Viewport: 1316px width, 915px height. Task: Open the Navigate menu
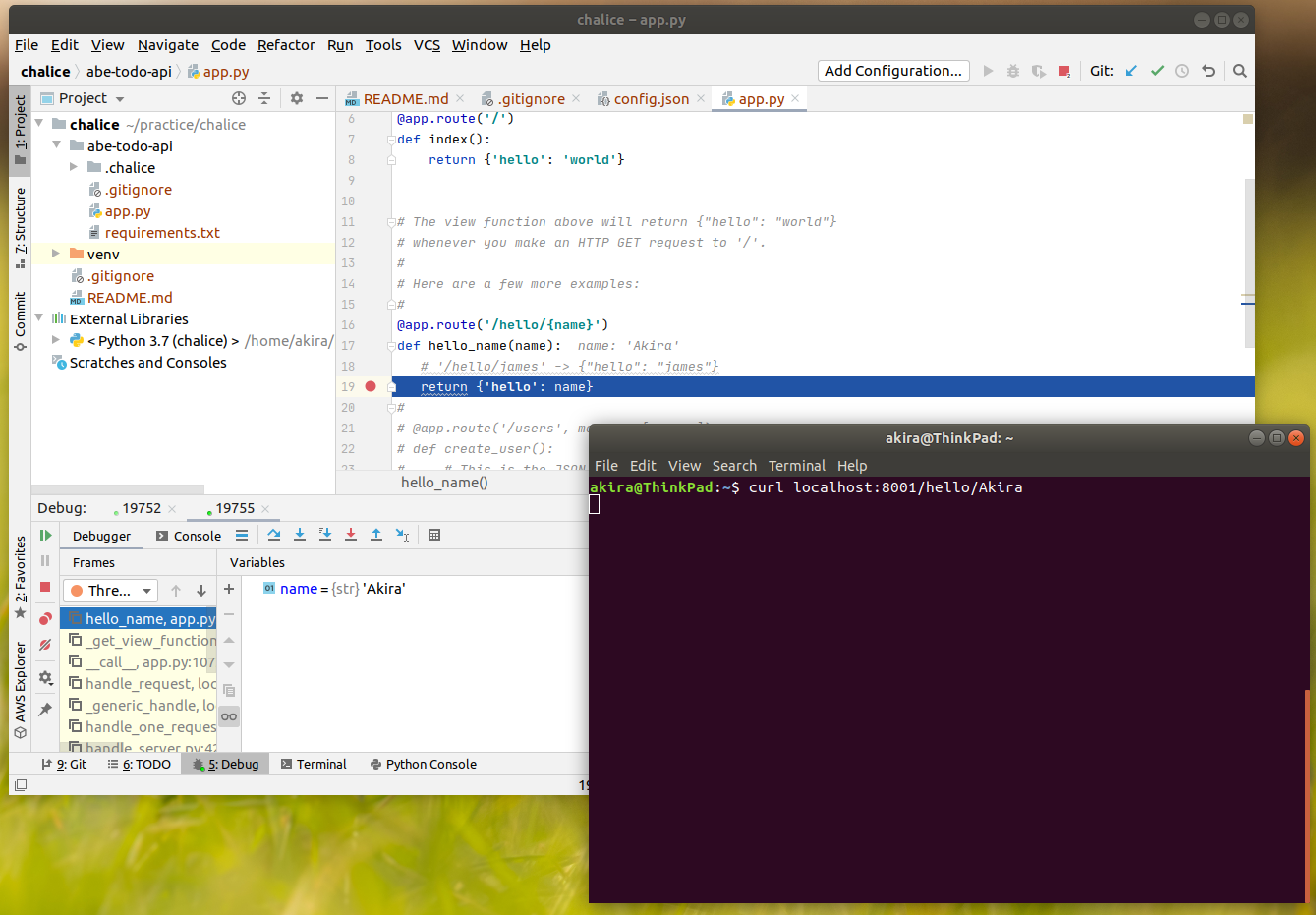[167, 45]
